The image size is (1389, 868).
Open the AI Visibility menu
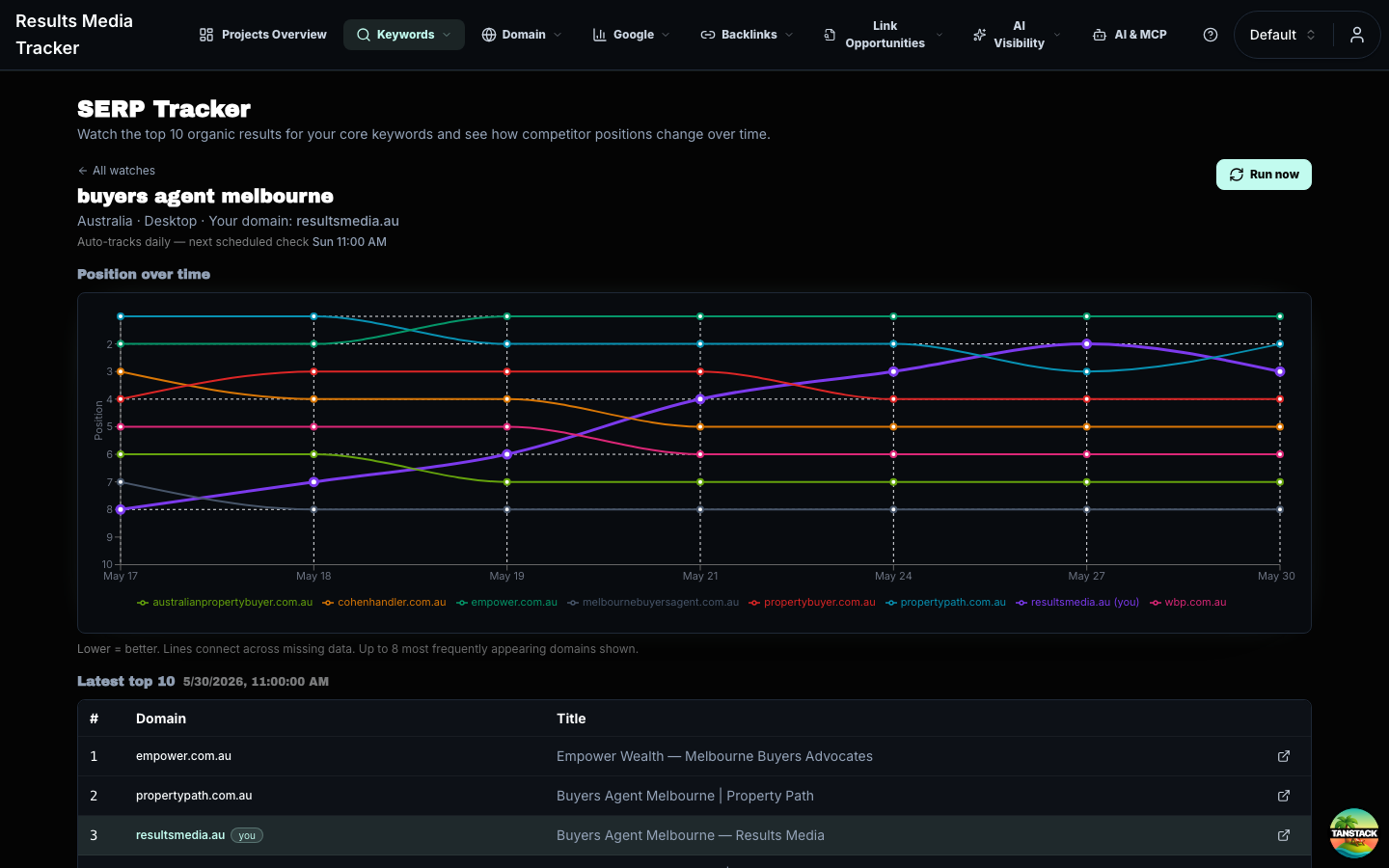(1017, 35)
